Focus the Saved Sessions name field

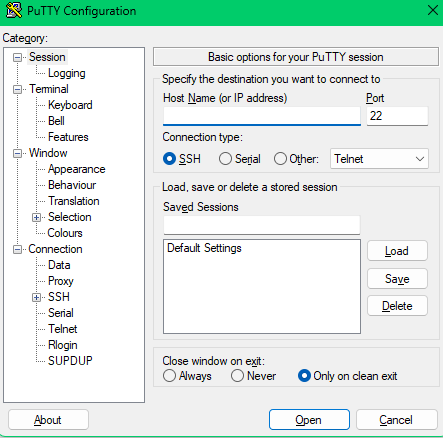pos(262,225)
